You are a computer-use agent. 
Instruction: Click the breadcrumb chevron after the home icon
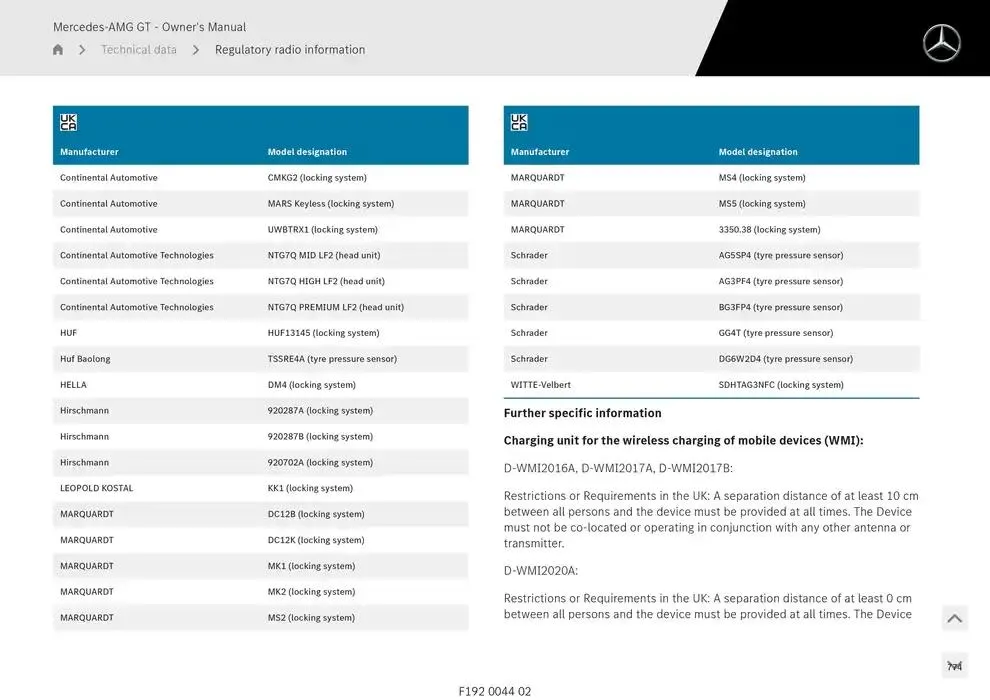[82, 50]
